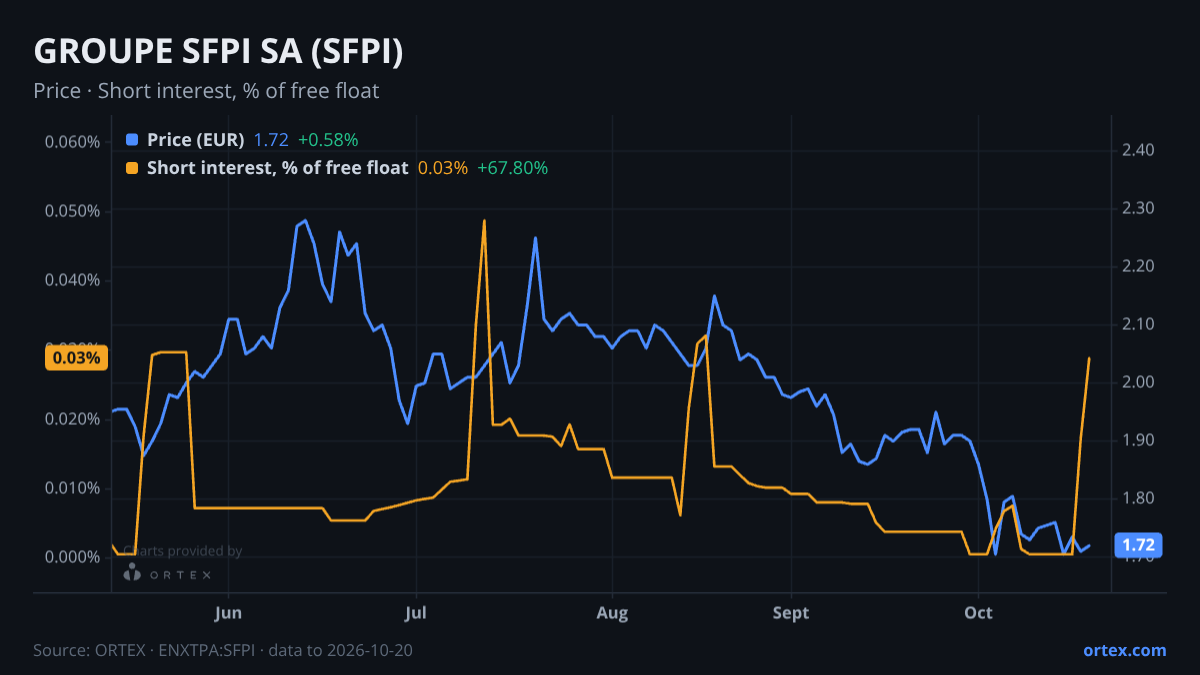Click the 0.040% left axis label
The height and width of the screenshot is (675, 1200).
[72, 280]
